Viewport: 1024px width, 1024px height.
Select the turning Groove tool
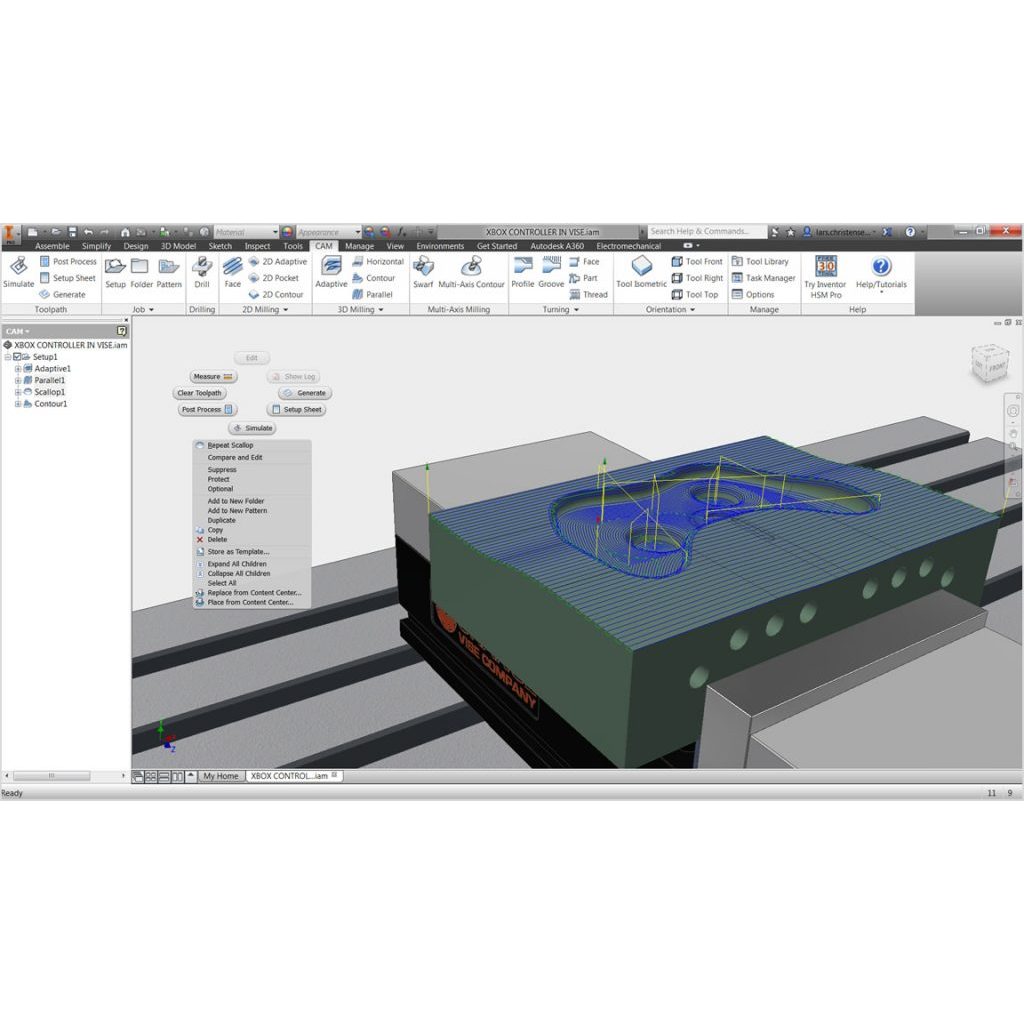coord(551,272)
